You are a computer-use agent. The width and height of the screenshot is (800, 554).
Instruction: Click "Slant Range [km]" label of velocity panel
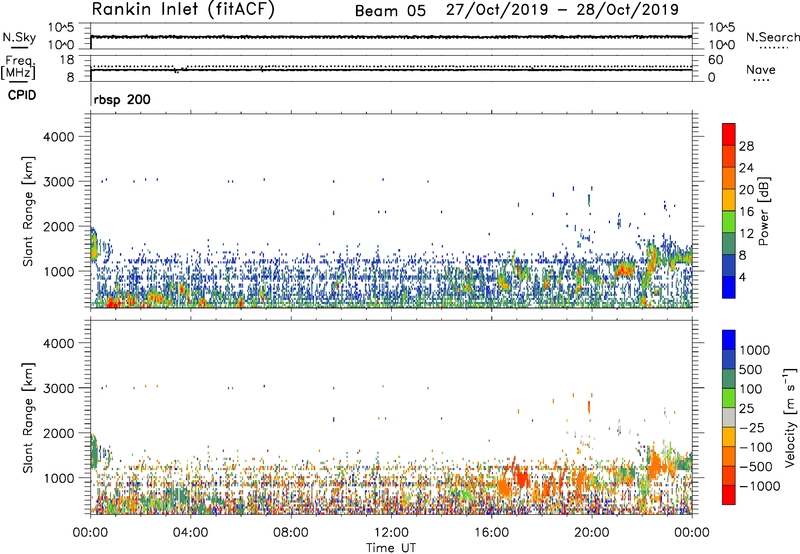click(x=28, y=418)
